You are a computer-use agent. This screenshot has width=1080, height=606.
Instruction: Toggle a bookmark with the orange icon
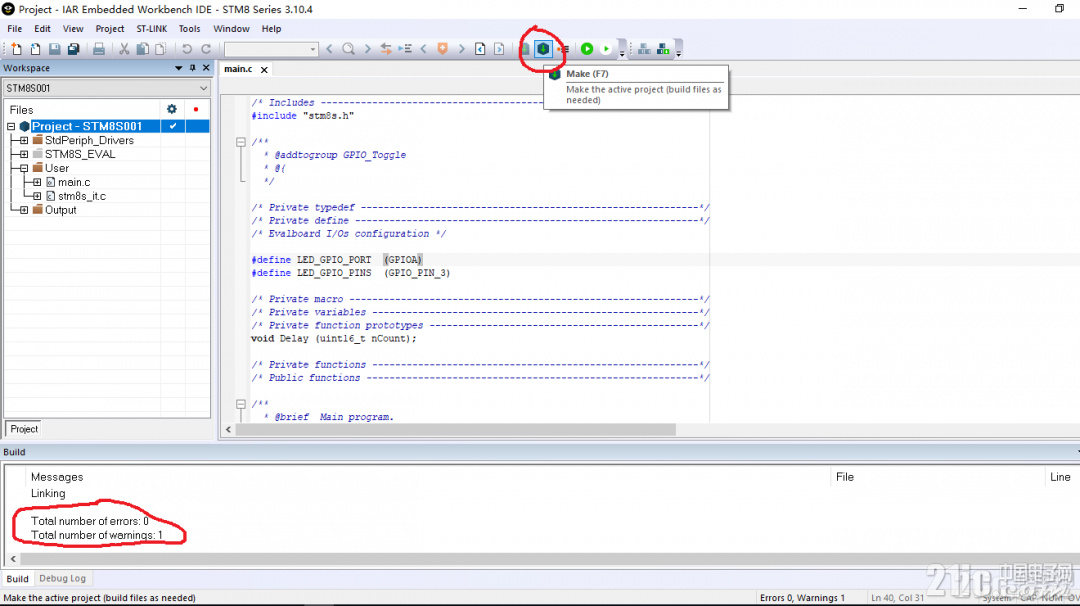click(443, 49)
